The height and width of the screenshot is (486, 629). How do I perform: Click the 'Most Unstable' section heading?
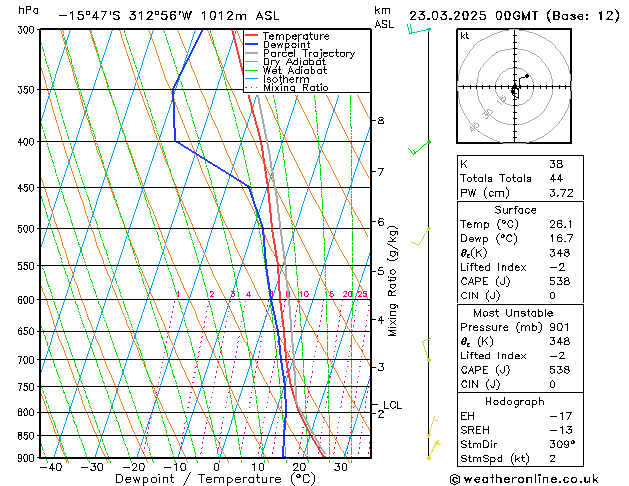pyautogui.click(x=513, y=313)
